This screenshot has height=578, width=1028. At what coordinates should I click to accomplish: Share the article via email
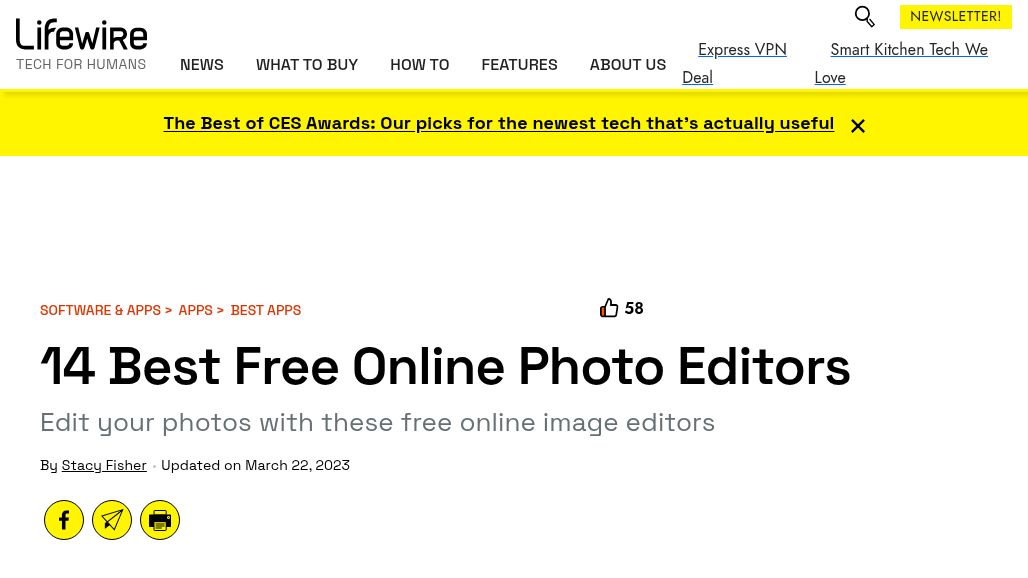[x=112, y=520]
